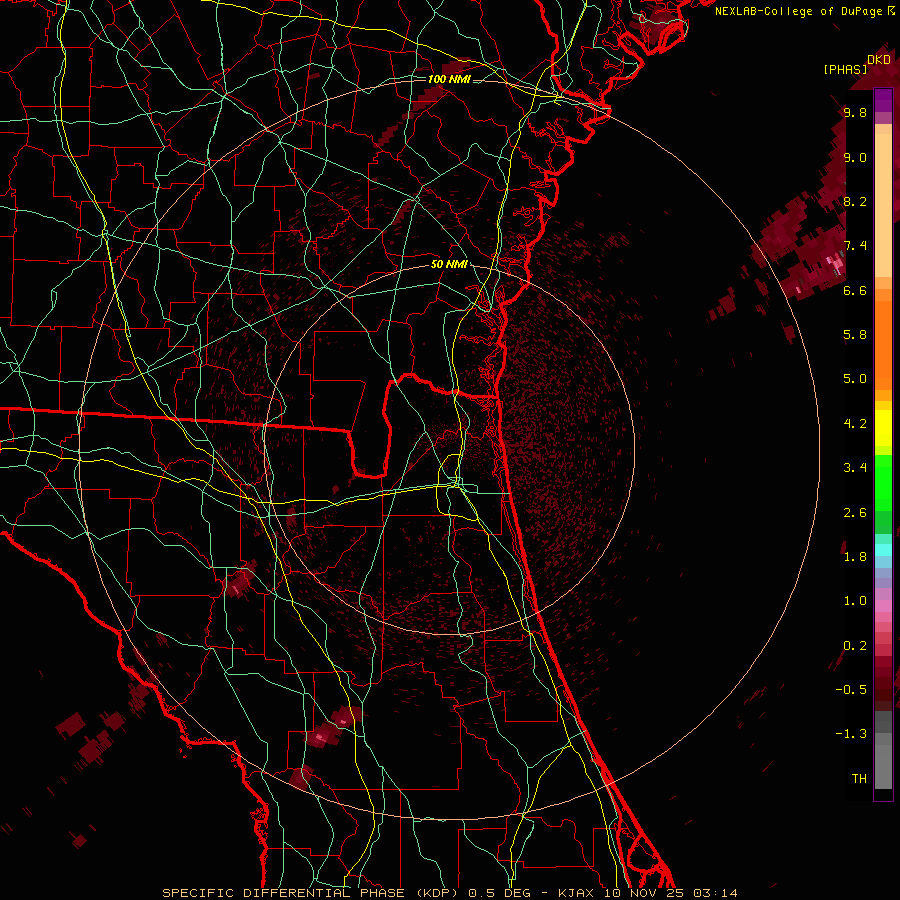Click the 3.4 scale value
This screenshot has width=900, height=900.
coord(855,468)
